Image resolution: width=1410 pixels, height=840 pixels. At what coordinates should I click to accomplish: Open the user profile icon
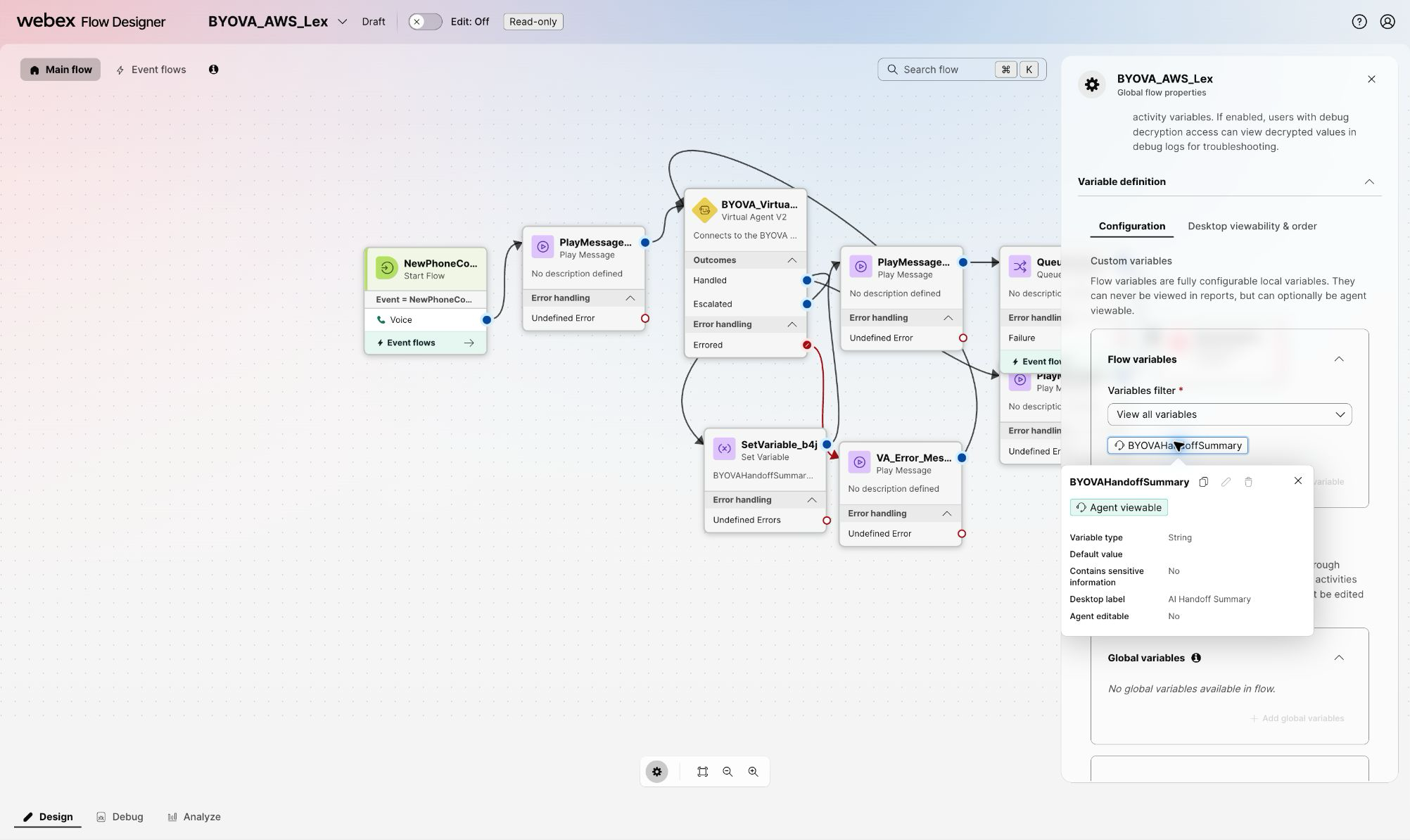[1387, 22]
